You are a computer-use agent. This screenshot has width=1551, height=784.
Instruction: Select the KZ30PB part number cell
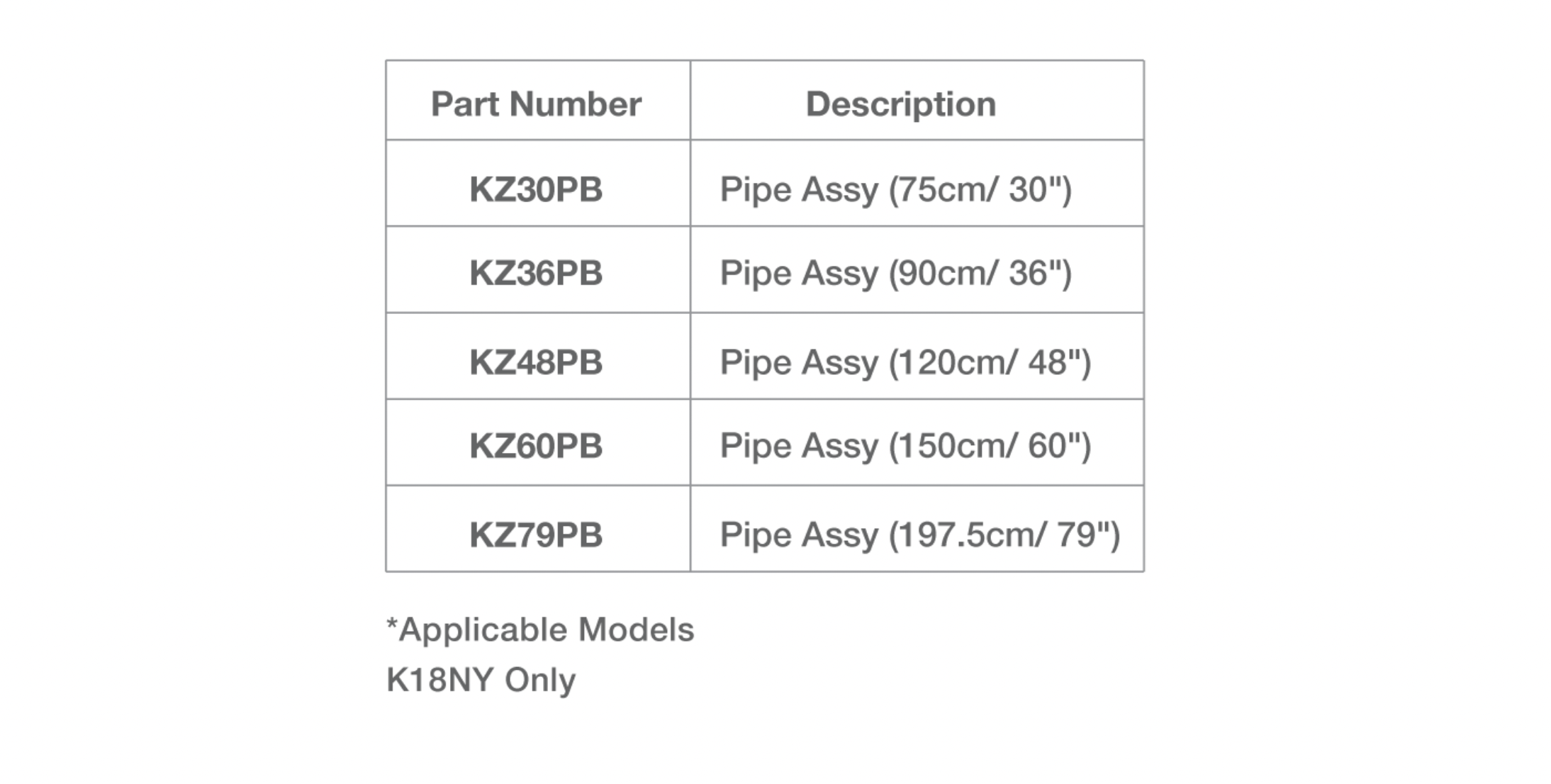[x=536, y=189]
